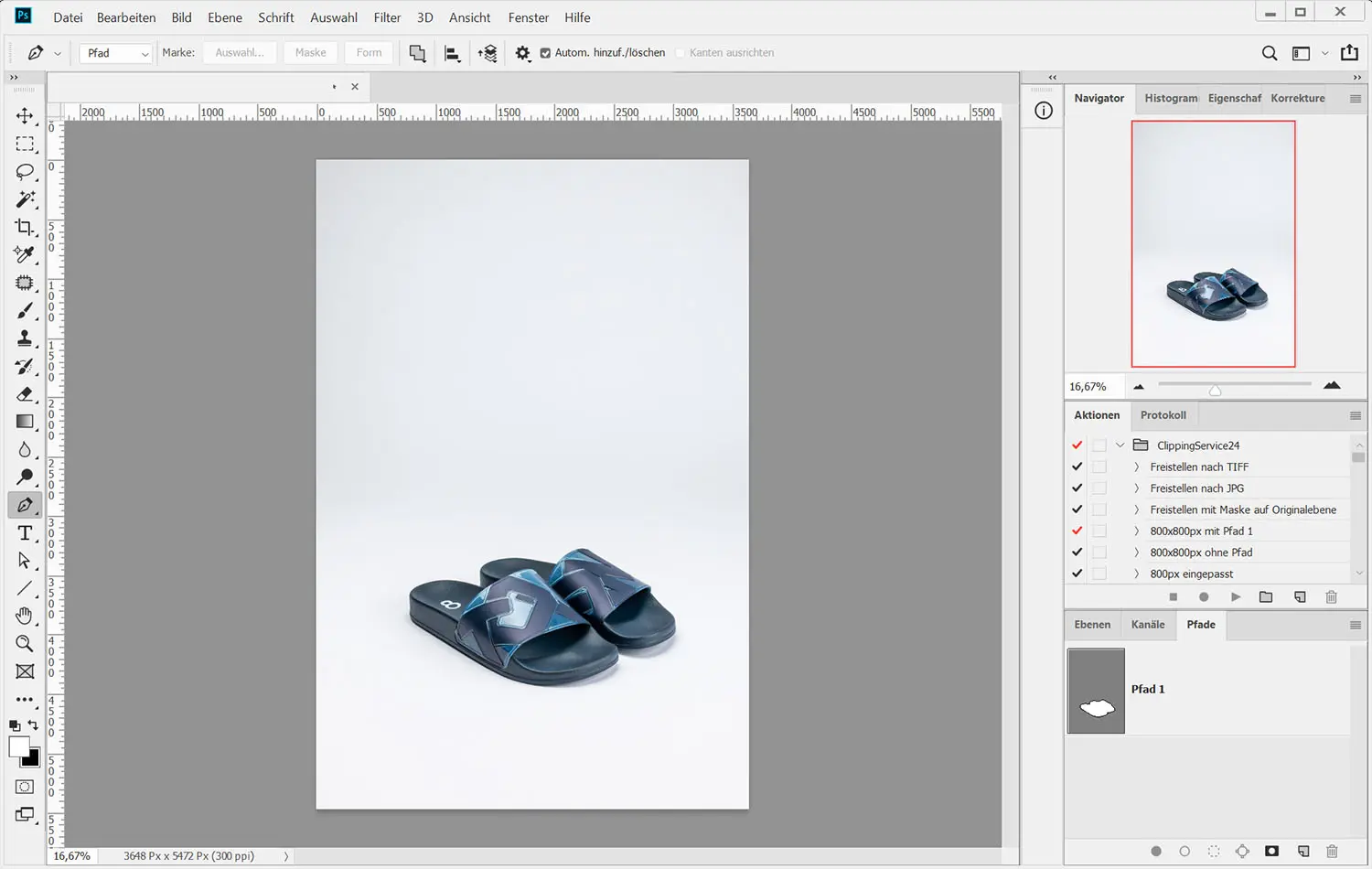Screen dimensions: 1372x869
Task: Toggle checkmark for Freistellen nach TIFF
Action: 1077,467
